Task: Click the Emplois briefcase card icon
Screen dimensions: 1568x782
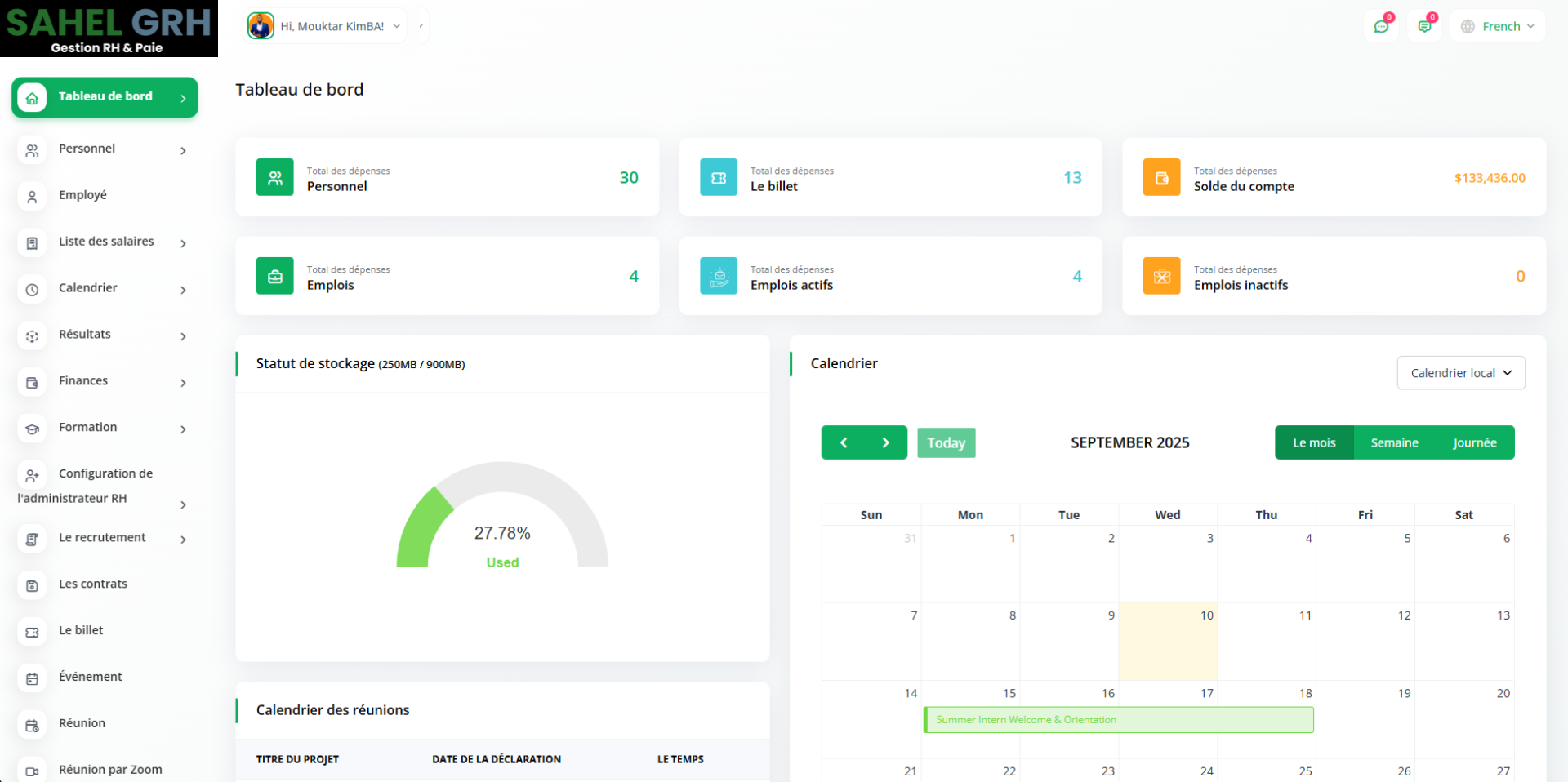Action: coord(275,276)
